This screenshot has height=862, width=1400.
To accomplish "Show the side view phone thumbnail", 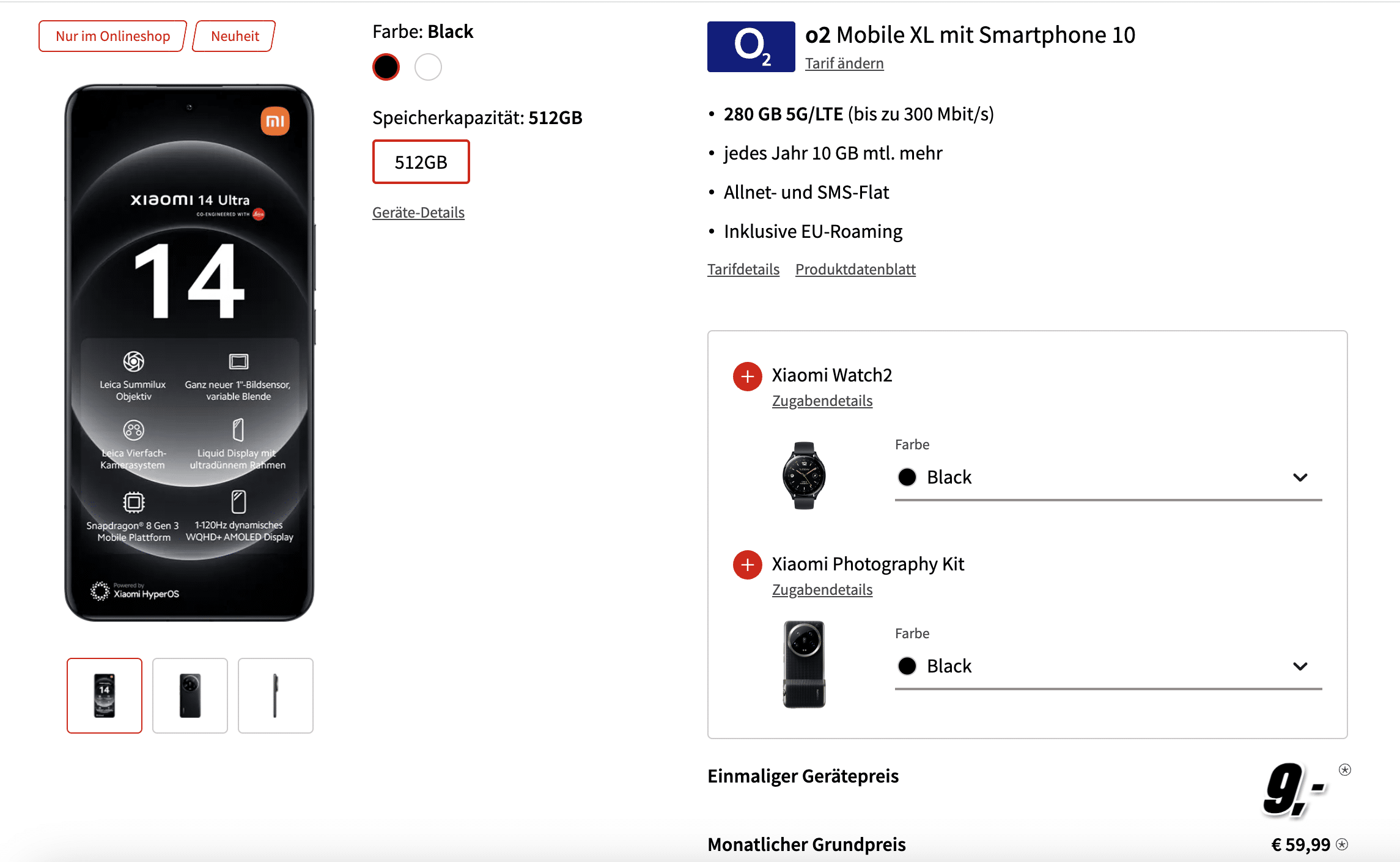I will pos(275,696).
